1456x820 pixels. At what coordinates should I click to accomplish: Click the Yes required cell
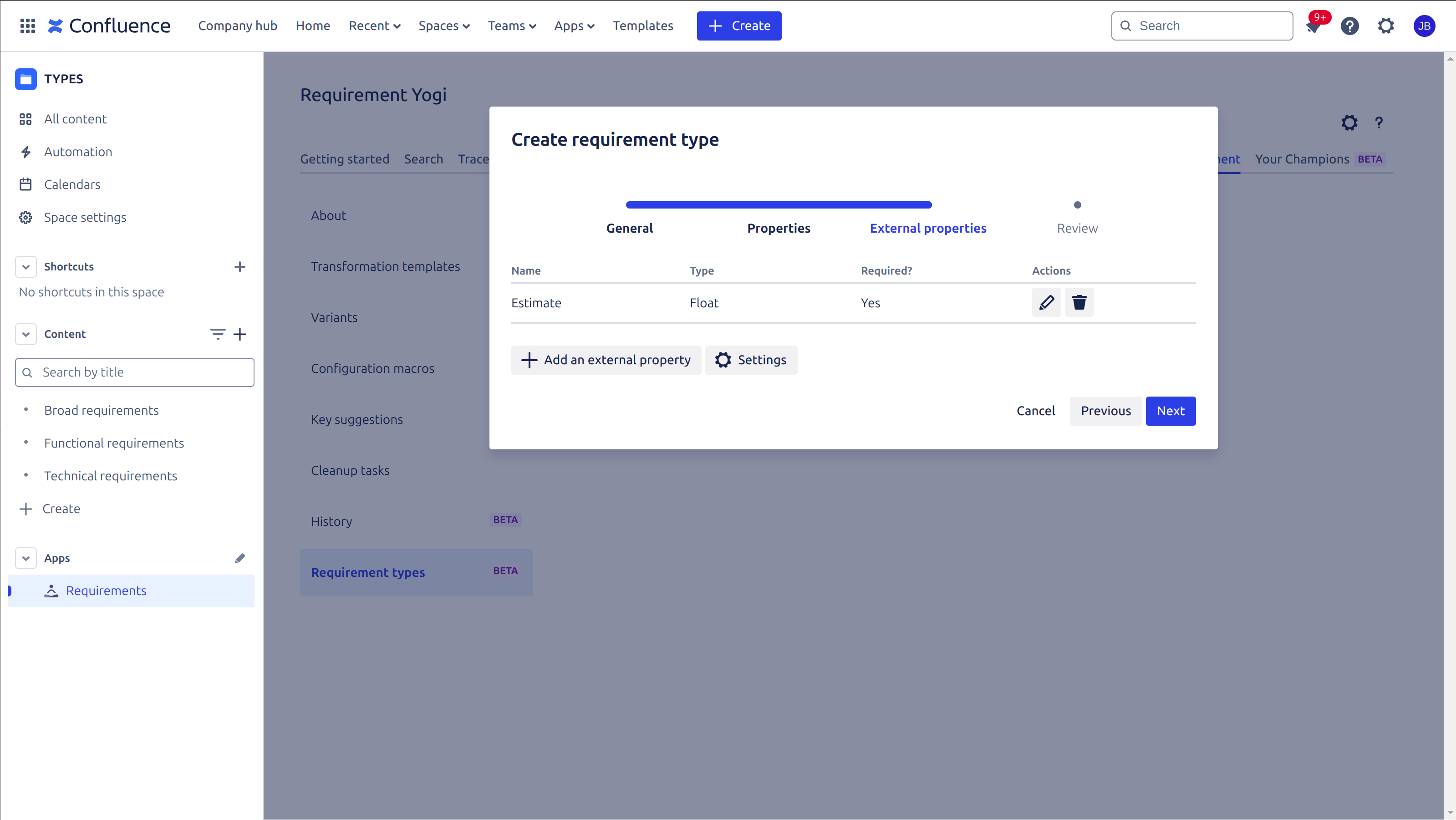(871, 303)
